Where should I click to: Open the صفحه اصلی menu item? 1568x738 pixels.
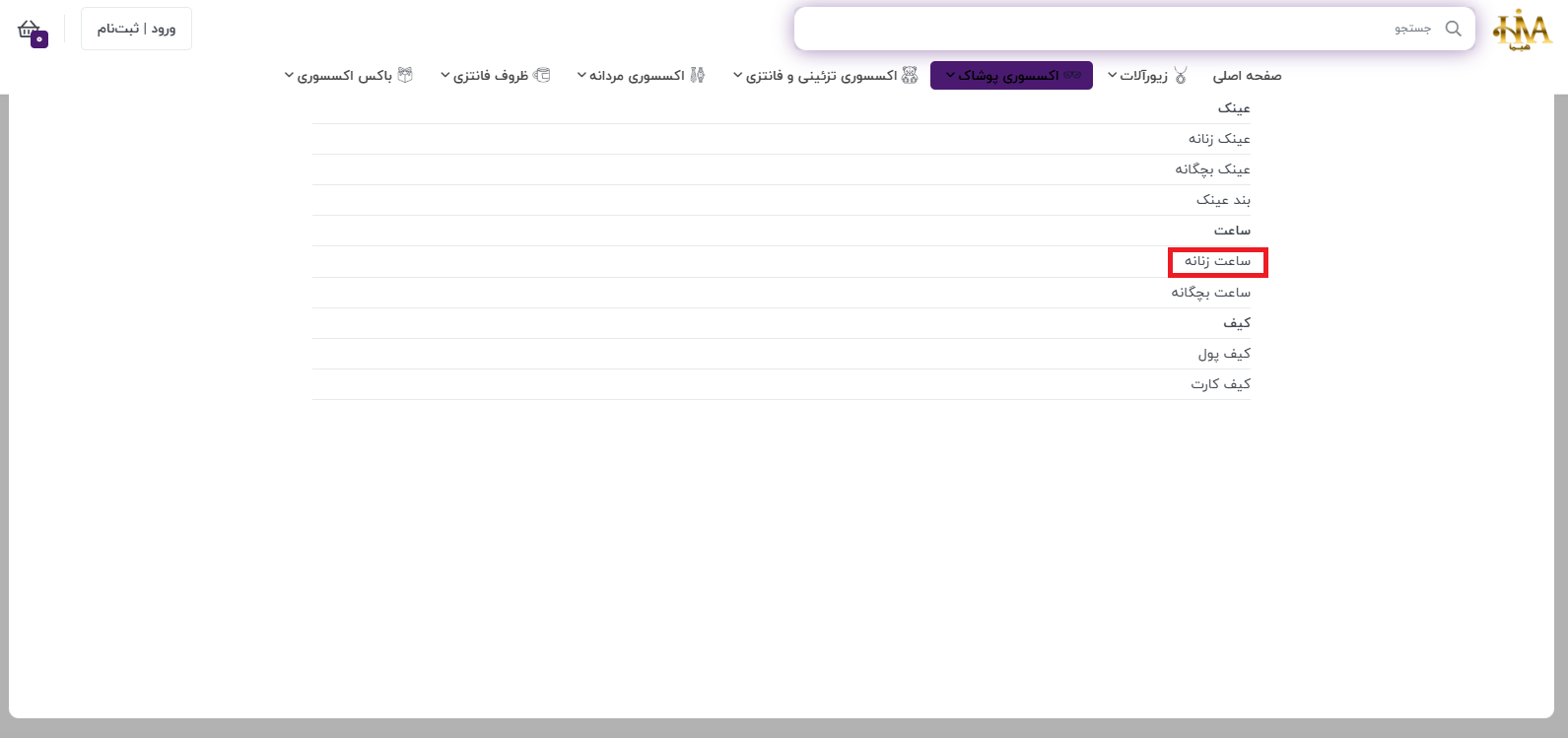coord(1247,76)
